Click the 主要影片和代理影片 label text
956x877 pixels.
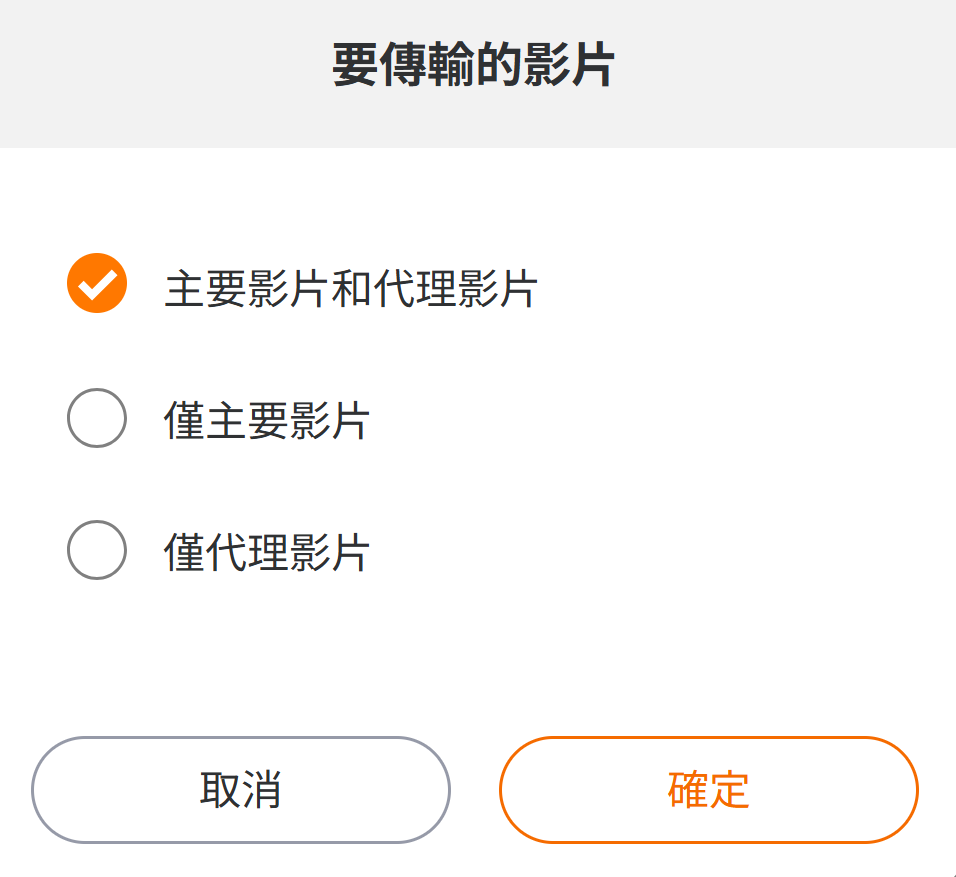pyautogui.click(x=351, y=289)
